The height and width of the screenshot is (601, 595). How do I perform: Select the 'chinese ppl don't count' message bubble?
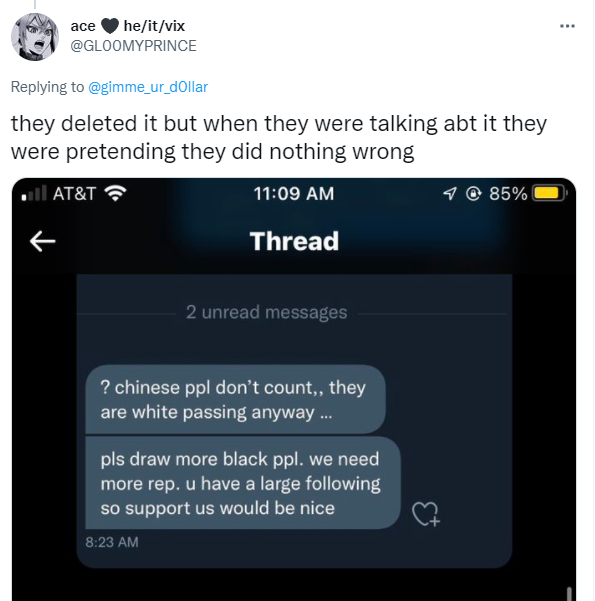[x=235, y=399]
